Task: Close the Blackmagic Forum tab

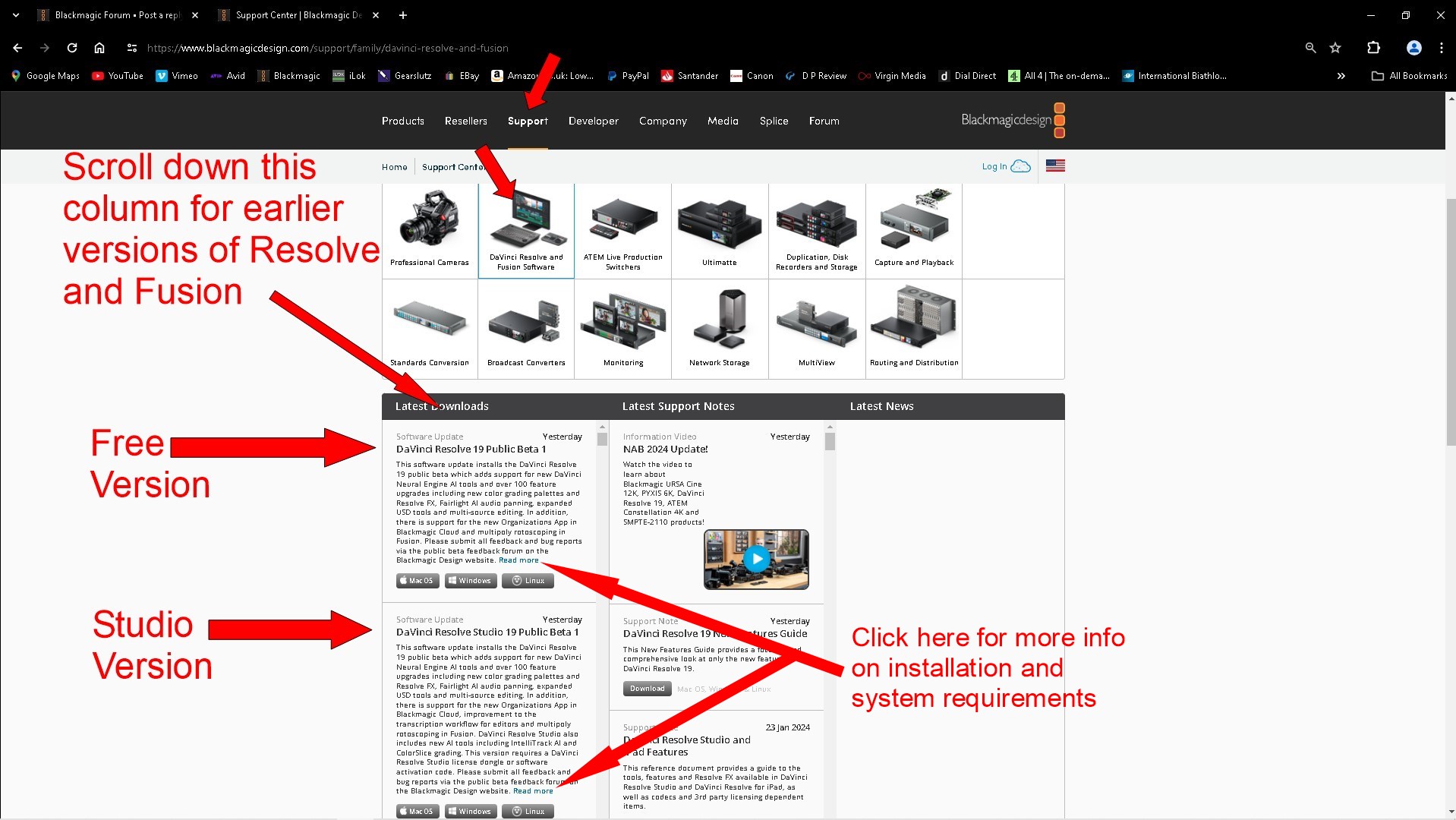Action: [x=195, y=15]
